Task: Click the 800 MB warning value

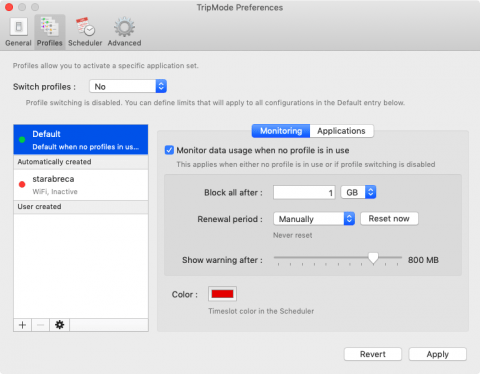Action: (x=423, y=260)
